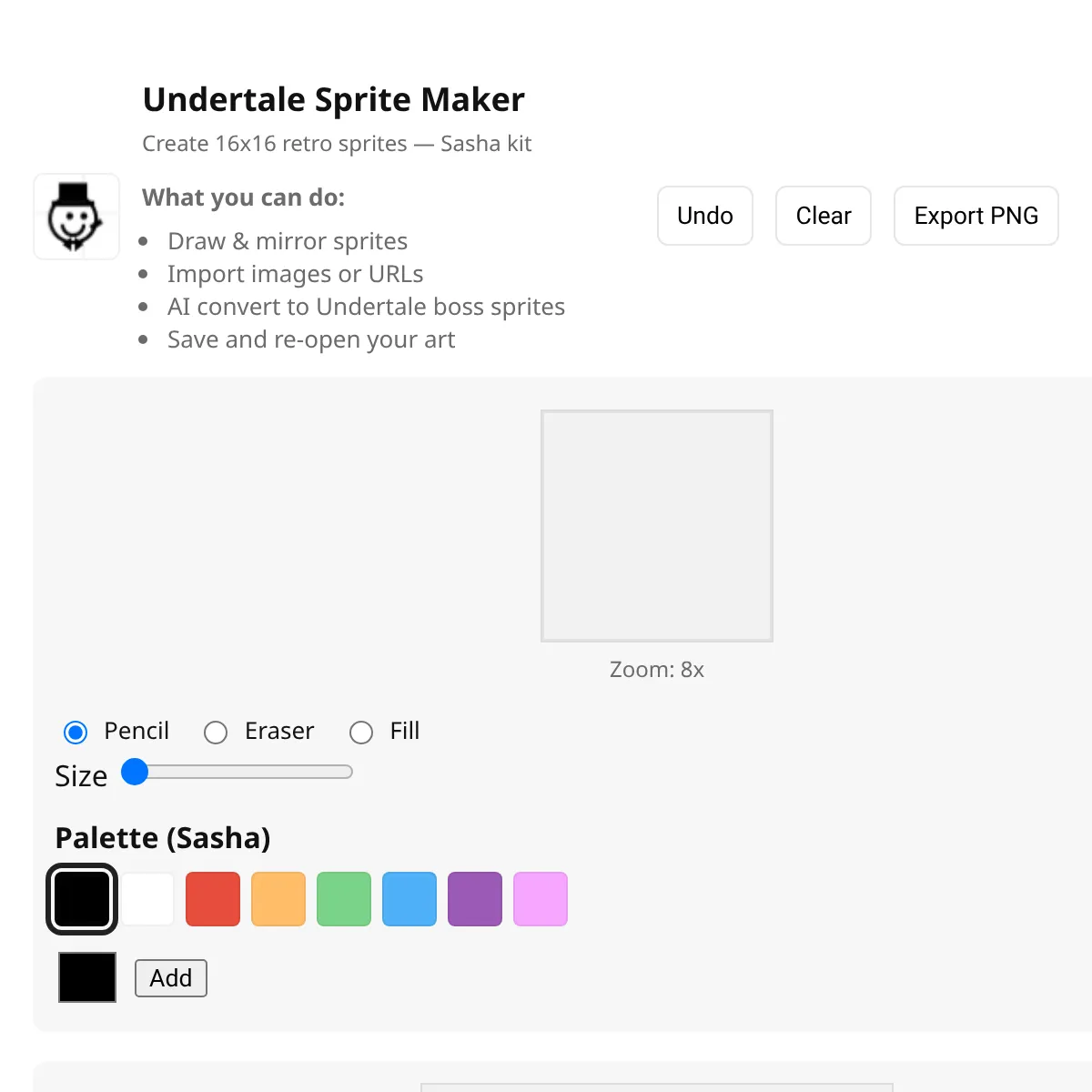Viewport: 1092px width, 1092px height.
Task: Select the Pencil tool radio button
Action: click(76, 732)
